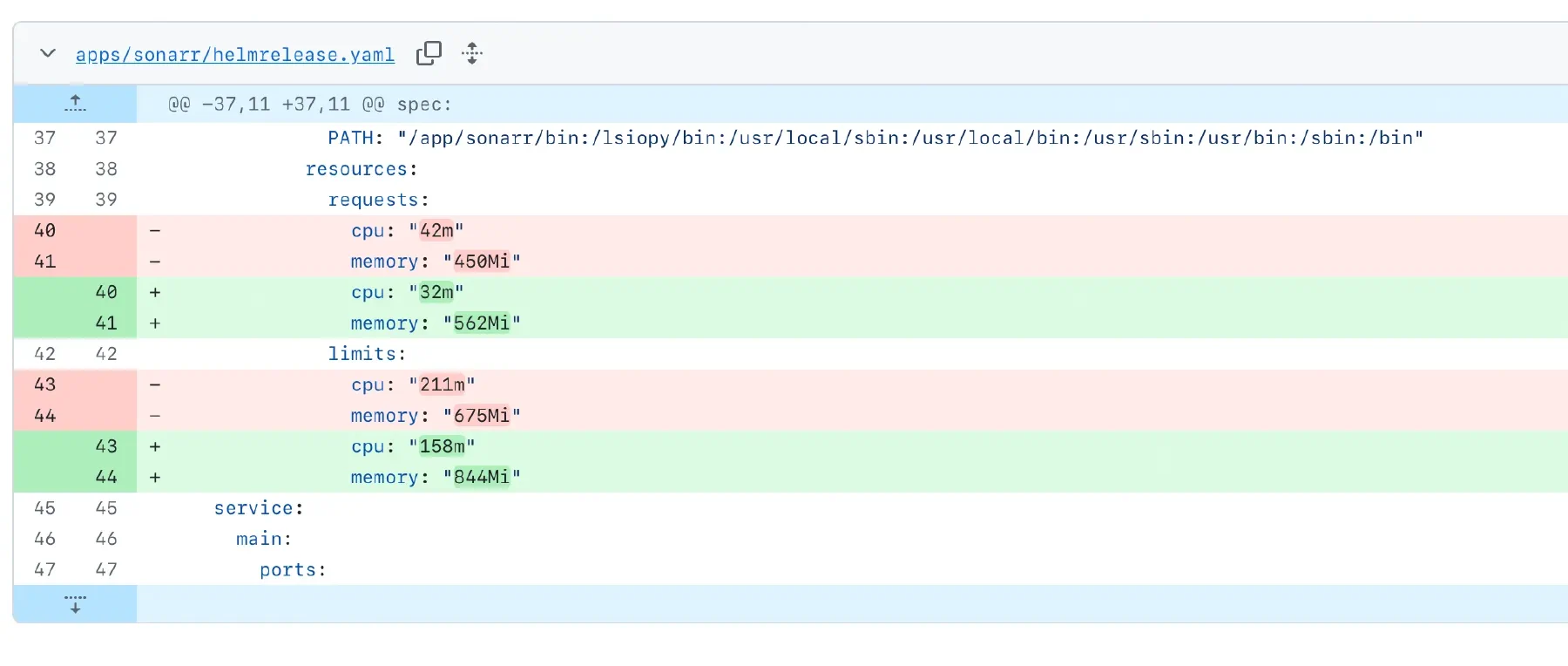Click new line number 47 of ports row
The width and height of the screenshot is (1568, 666).
click(x=106, y=570)
